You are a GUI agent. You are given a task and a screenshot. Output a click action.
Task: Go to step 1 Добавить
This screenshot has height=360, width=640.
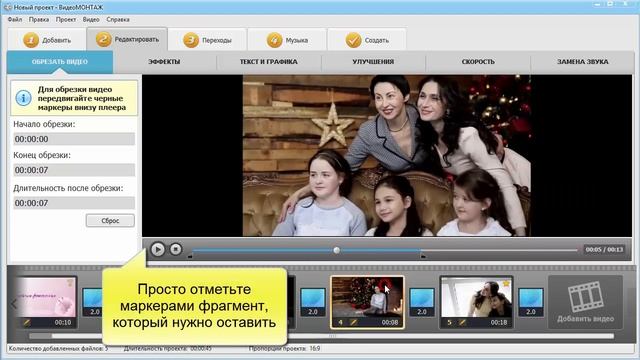tap(47, 40)
